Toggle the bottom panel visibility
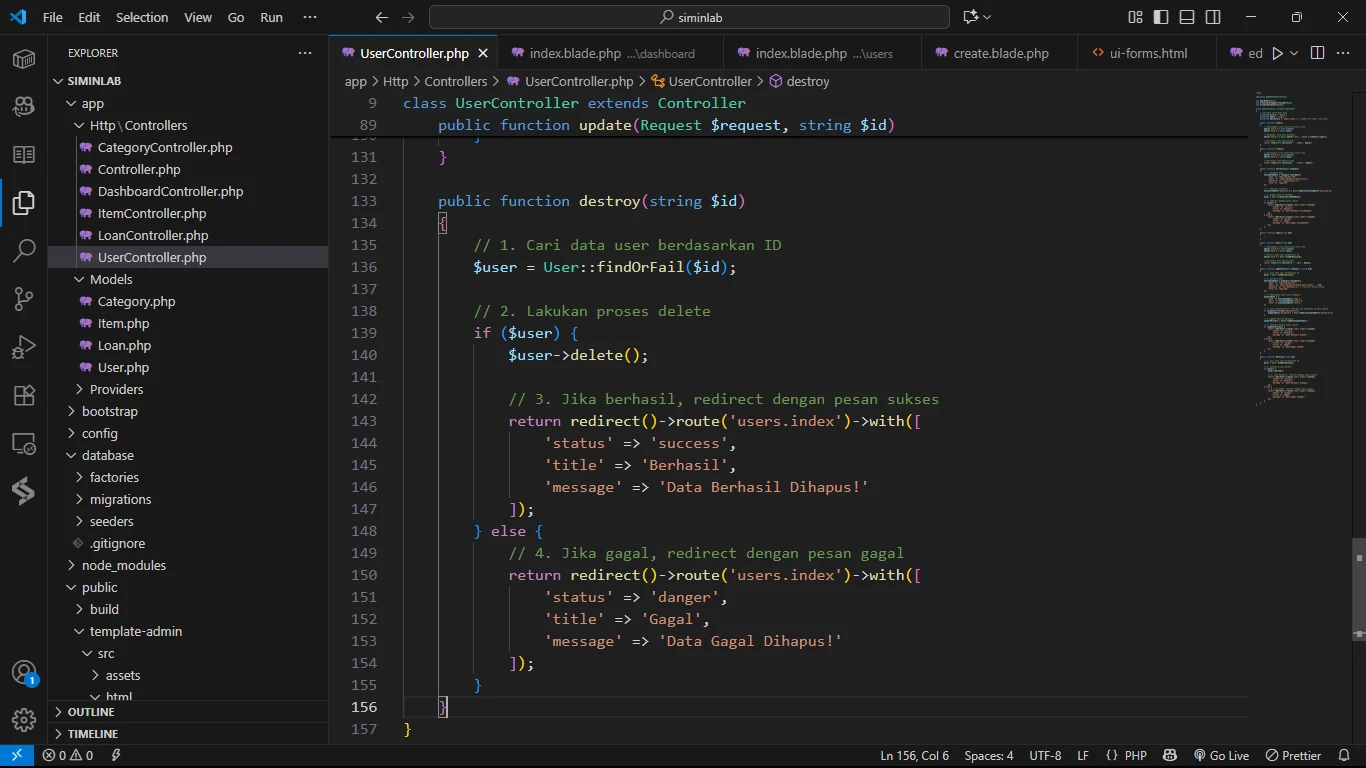The width and height of the screenshot is (1366, 768). click(x=1187, y=17)
